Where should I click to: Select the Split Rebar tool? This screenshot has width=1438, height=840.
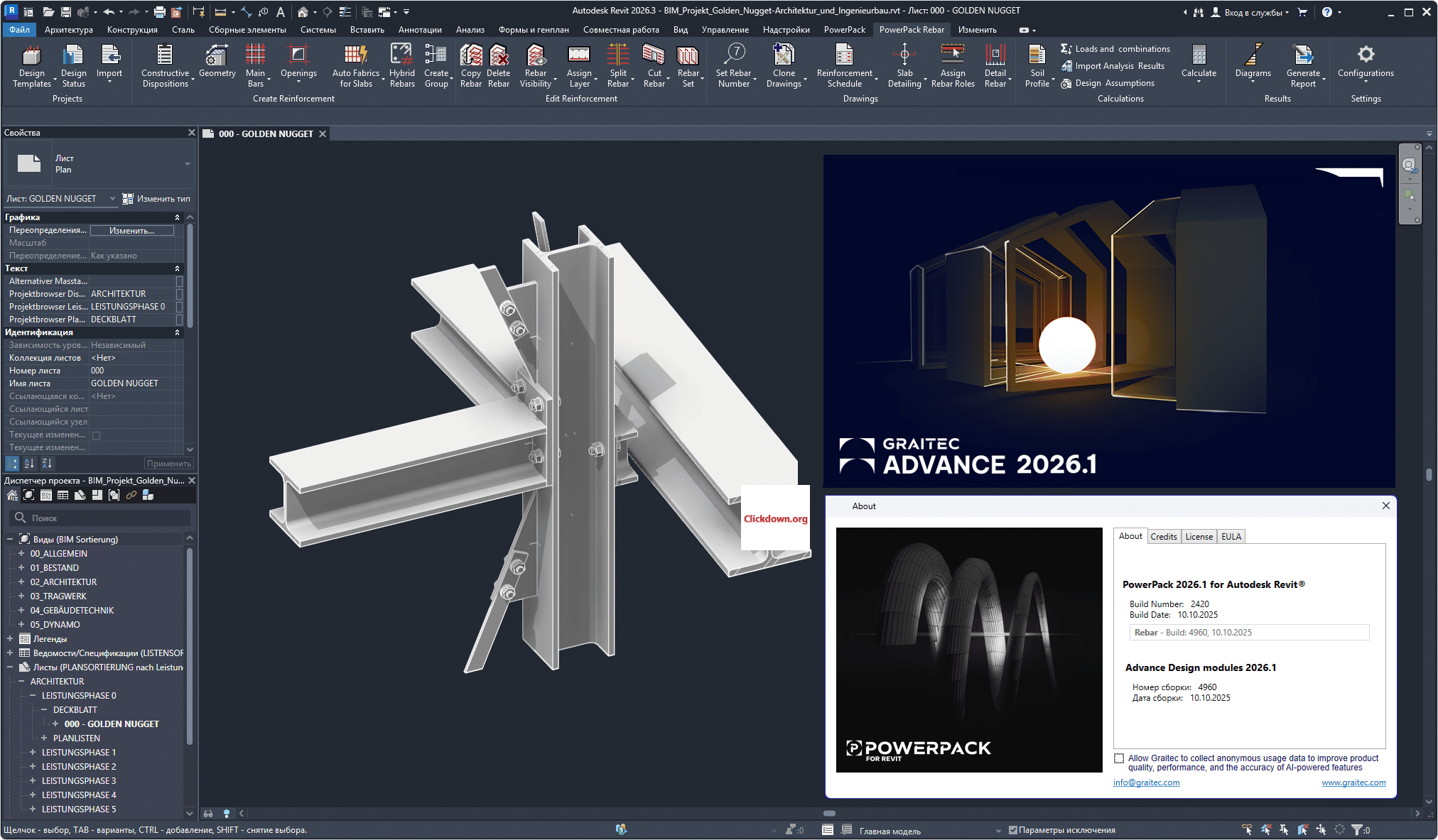(617, 64)
